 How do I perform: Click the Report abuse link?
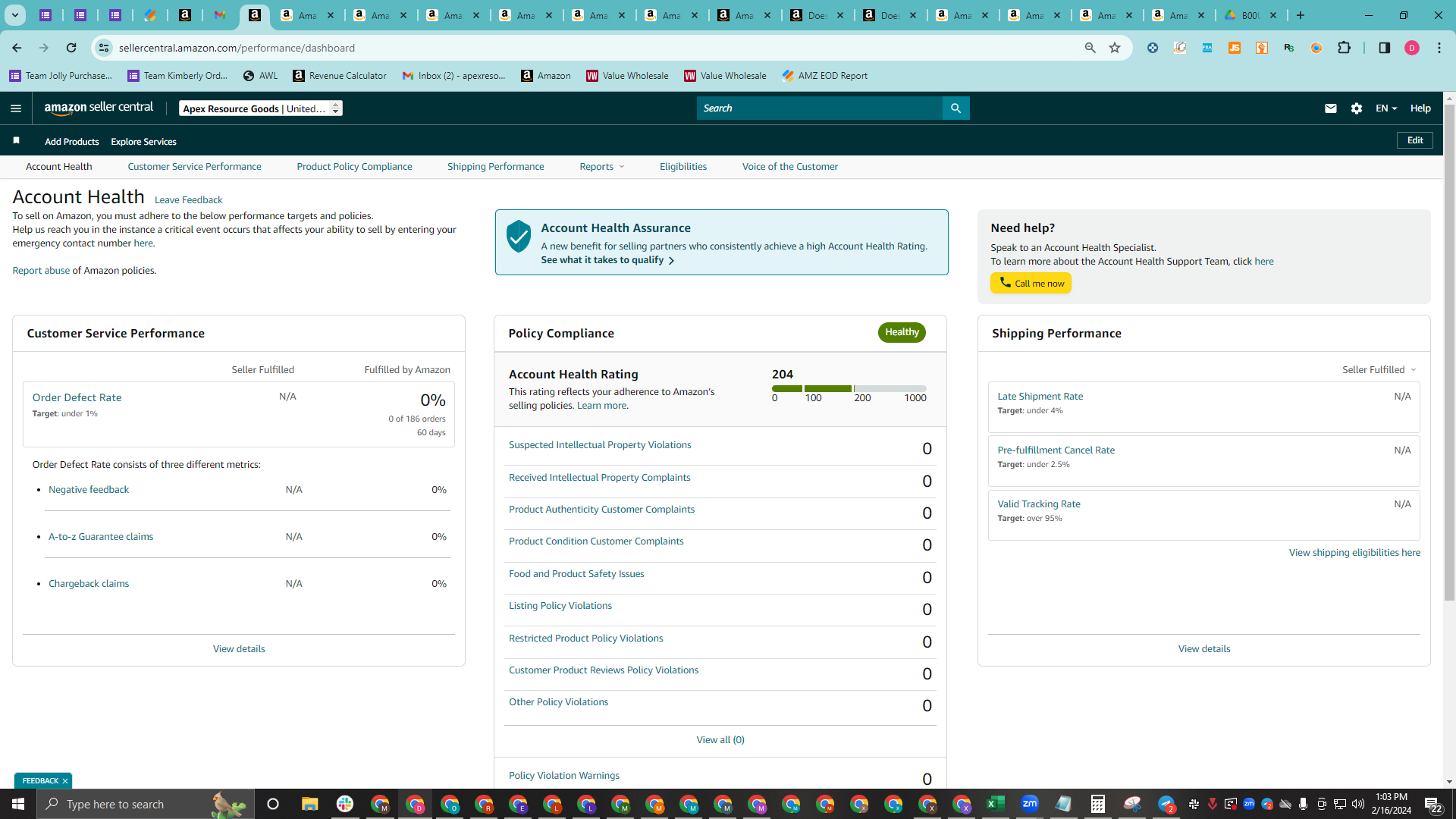tap(41, 271)
